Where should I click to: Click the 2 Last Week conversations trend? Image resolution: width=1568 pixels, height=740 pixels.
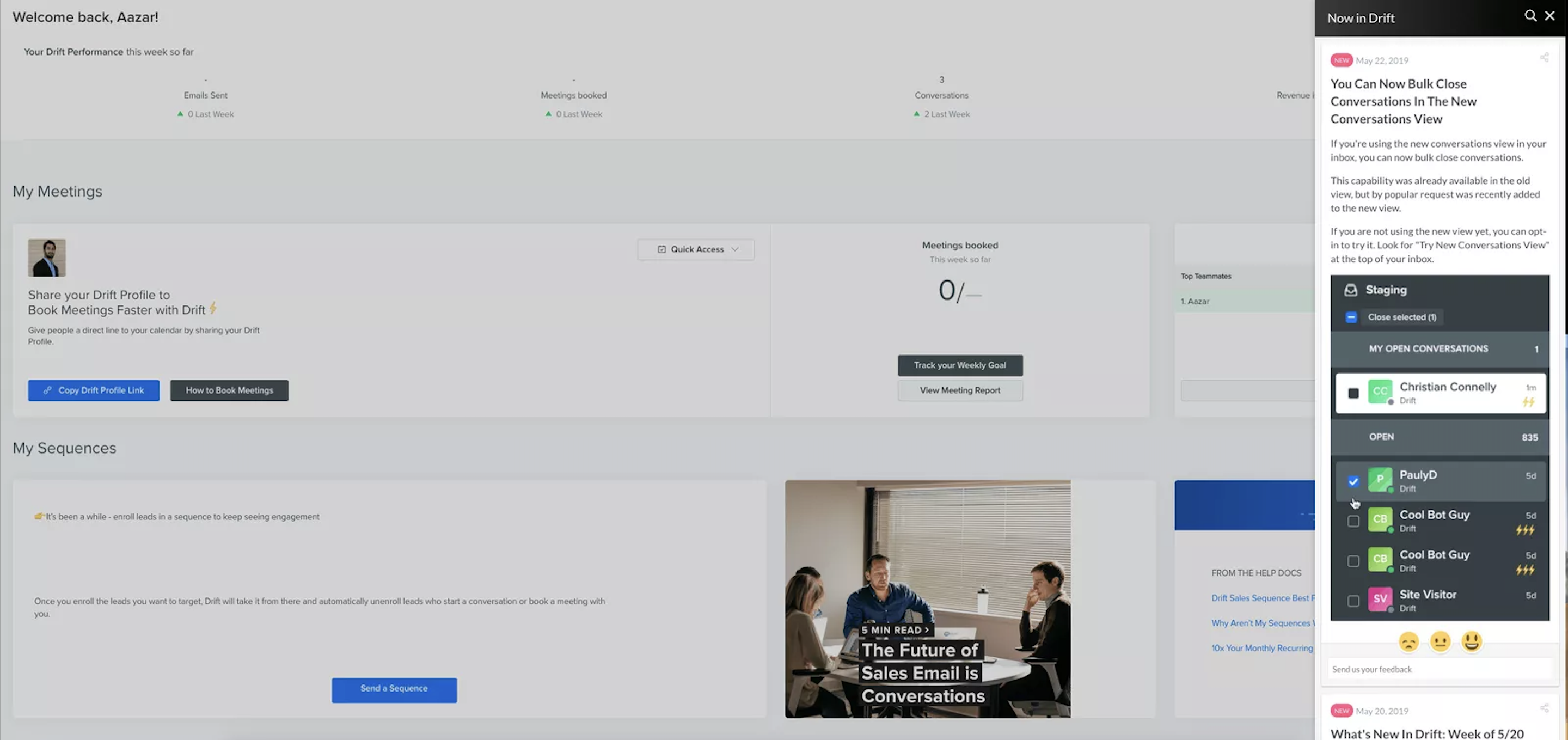click(x=942, y=114)
